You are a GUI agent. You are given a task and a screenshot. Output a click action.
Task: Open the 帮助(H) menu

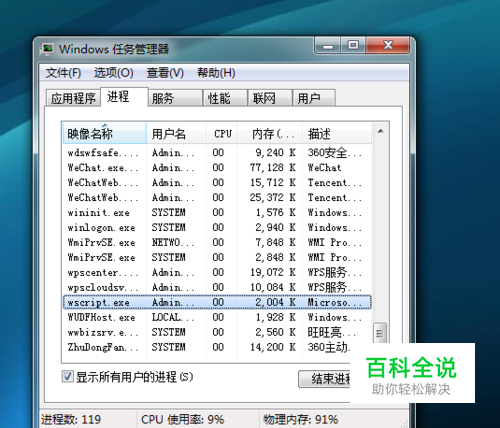216,73
